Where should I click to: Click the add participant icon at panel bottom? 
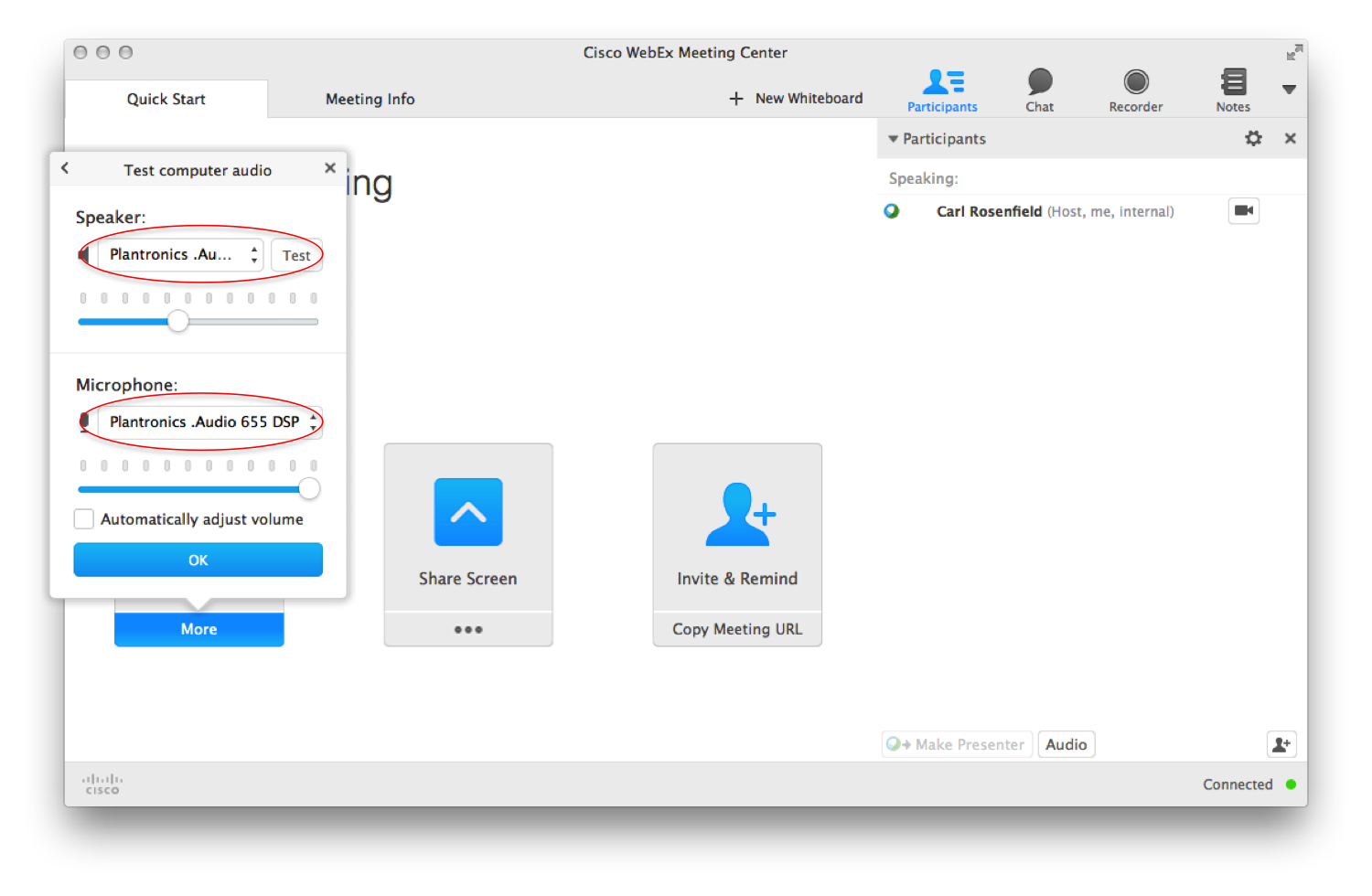[x=1281, y=744]
